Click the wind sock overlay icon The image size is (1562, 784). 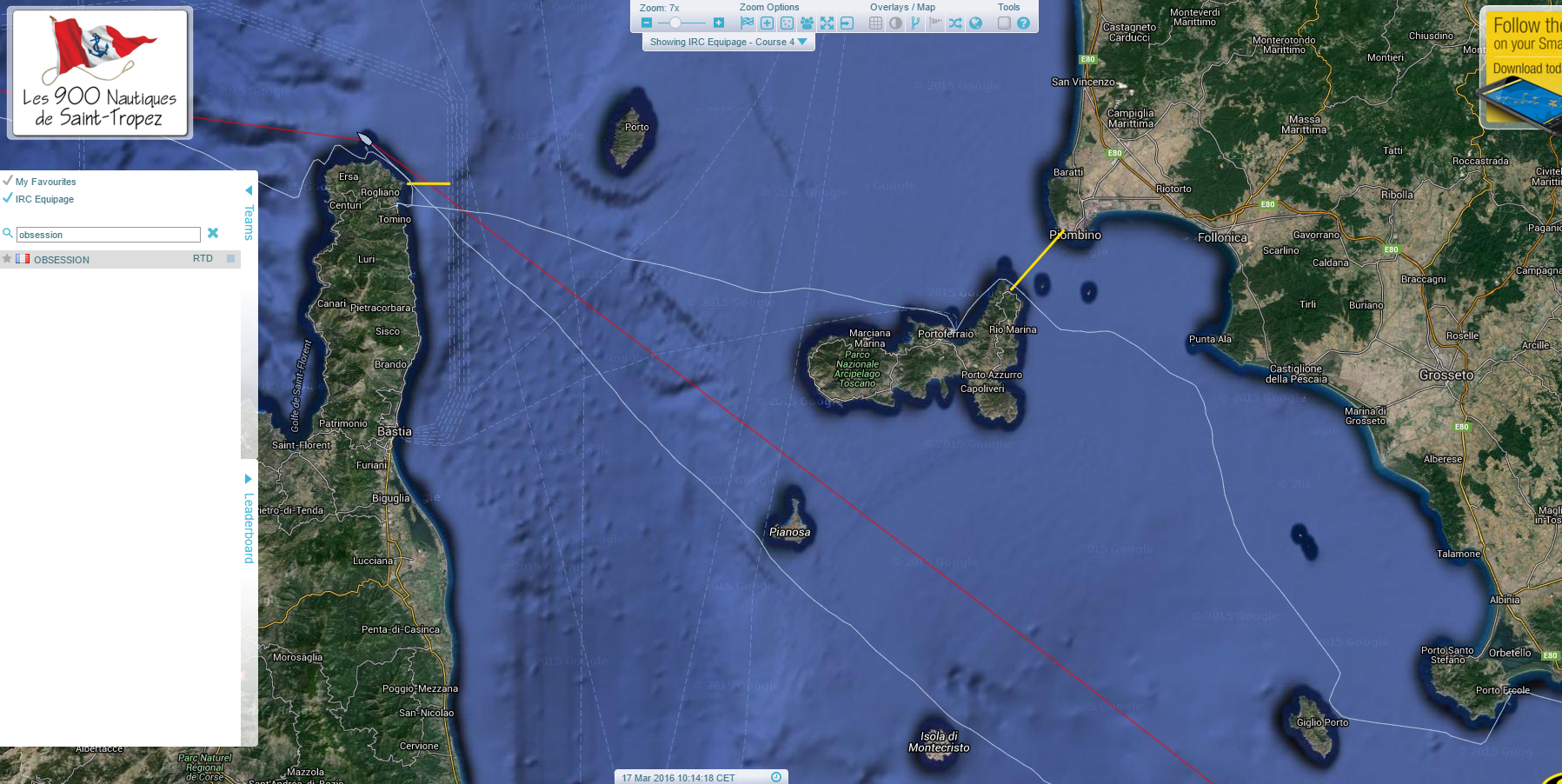[x=935, y=23]
